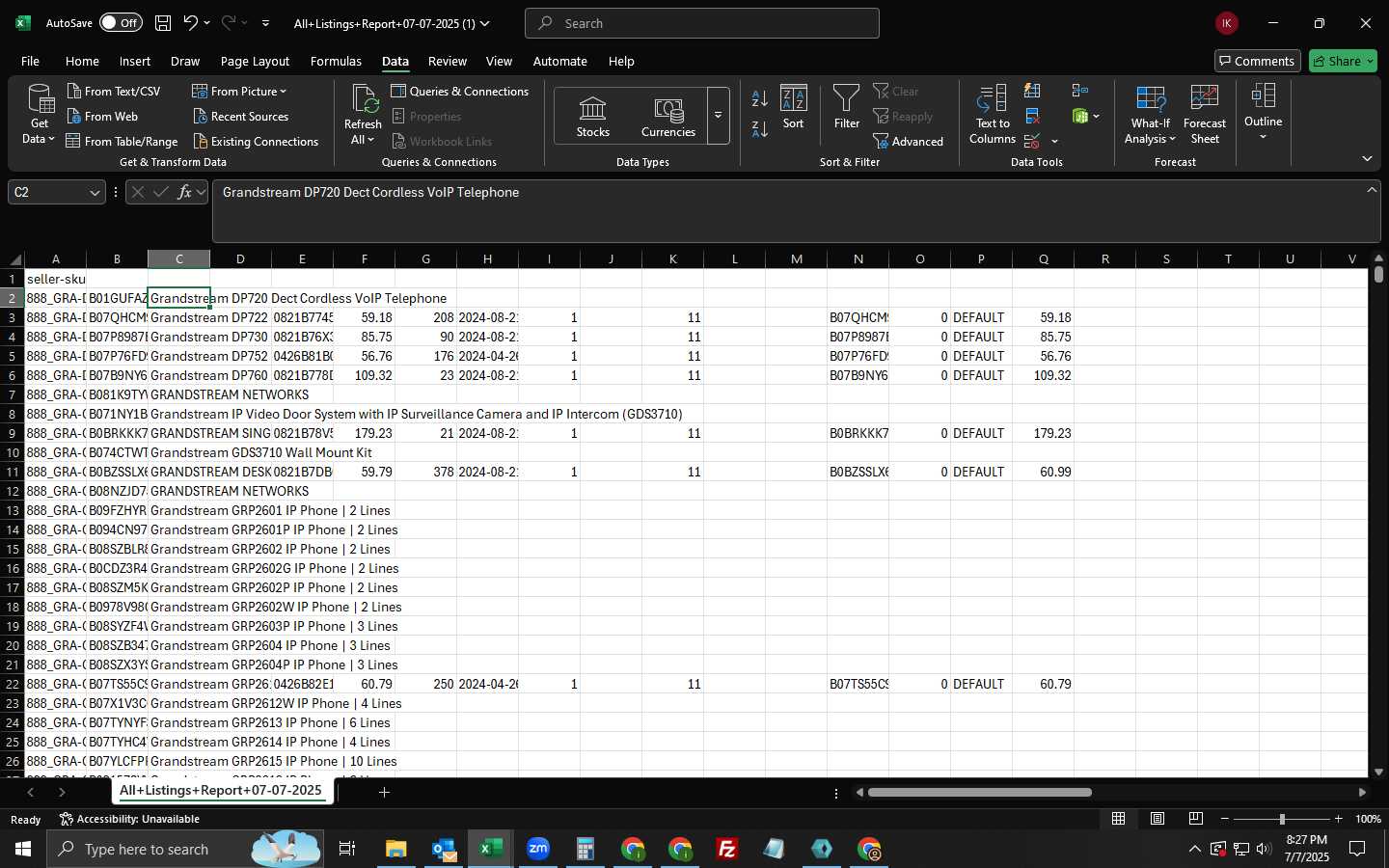Toggle AutoSave switch
The image size is (1389, 868).
click(121, 23)
